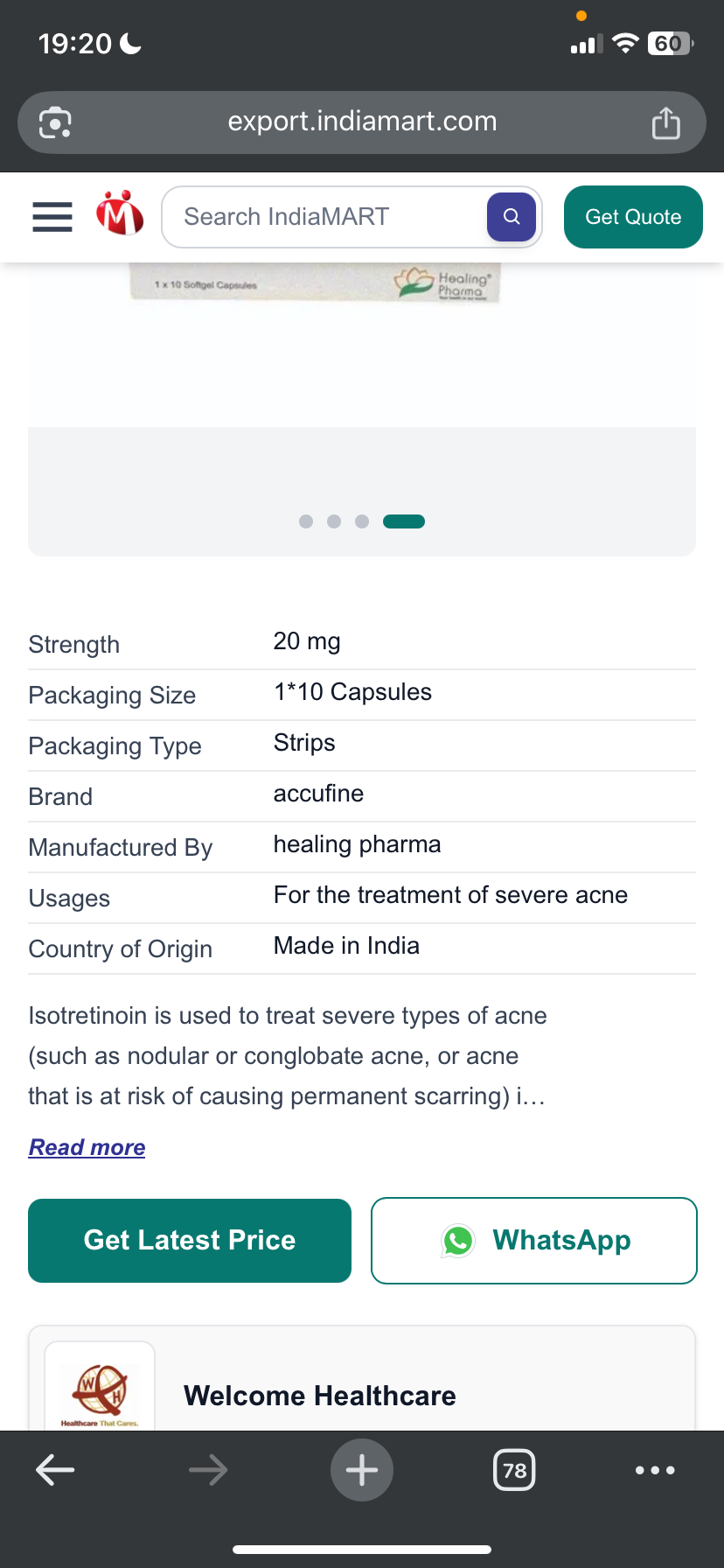
Task: Tap the forward navigation arrow
Action: pos(208,1470)
